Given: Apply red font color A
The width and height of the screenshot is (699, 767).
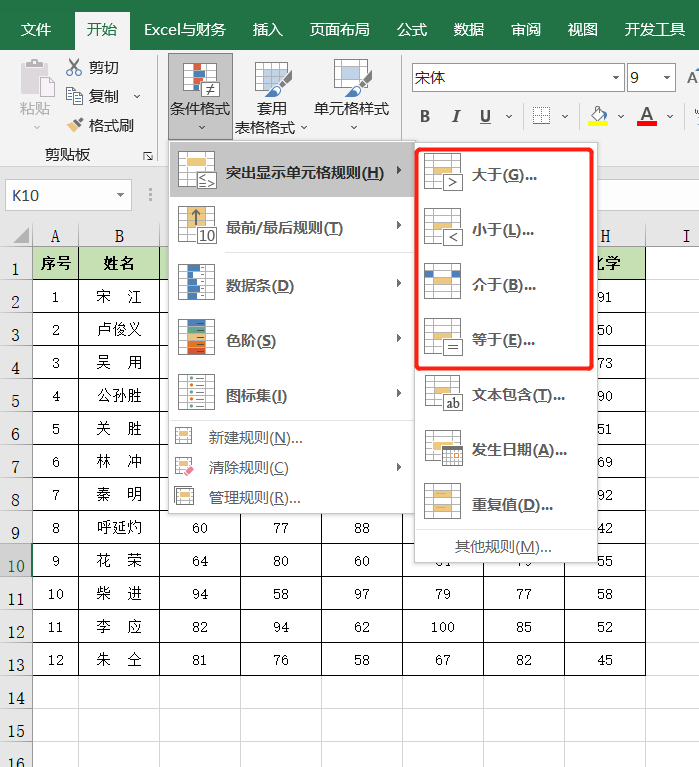Looking at the screenshot, I should (647, 116).
